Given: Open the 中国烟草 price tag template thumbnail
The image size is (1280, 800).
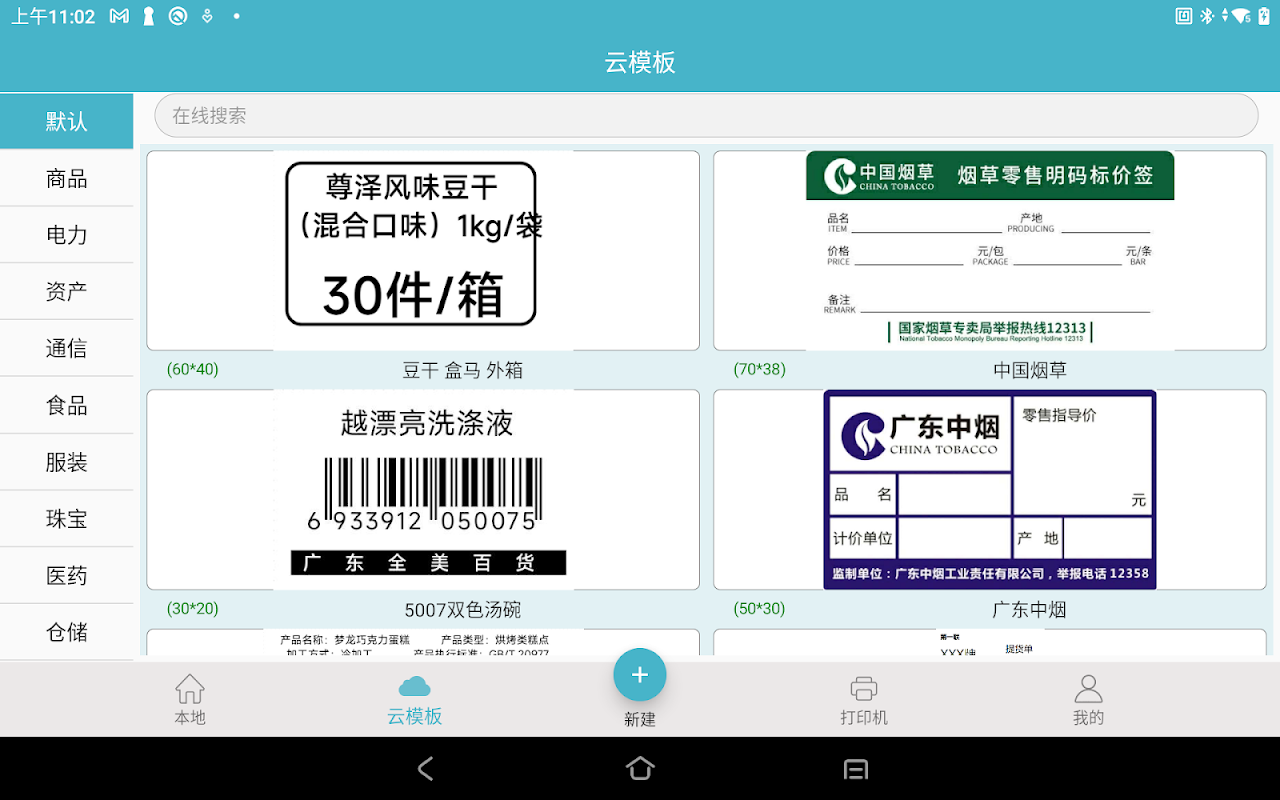Looking at the screenshot, I should tap(990, 251).
